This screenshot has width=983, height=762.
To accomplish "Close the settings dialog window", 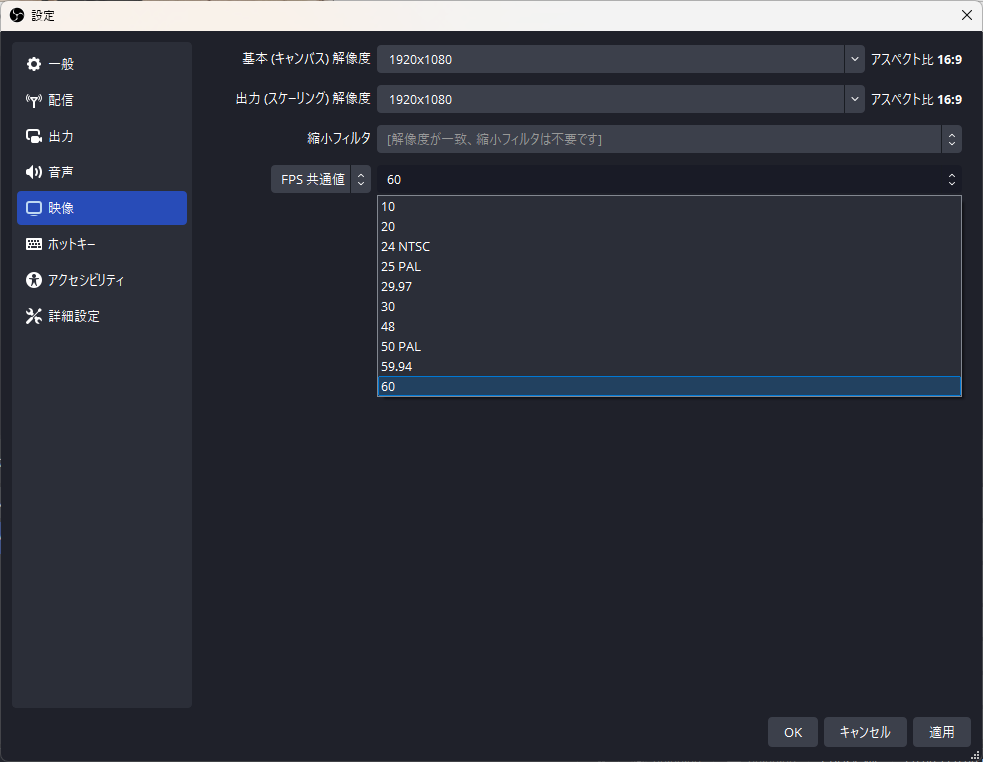I will click(966, 15).
